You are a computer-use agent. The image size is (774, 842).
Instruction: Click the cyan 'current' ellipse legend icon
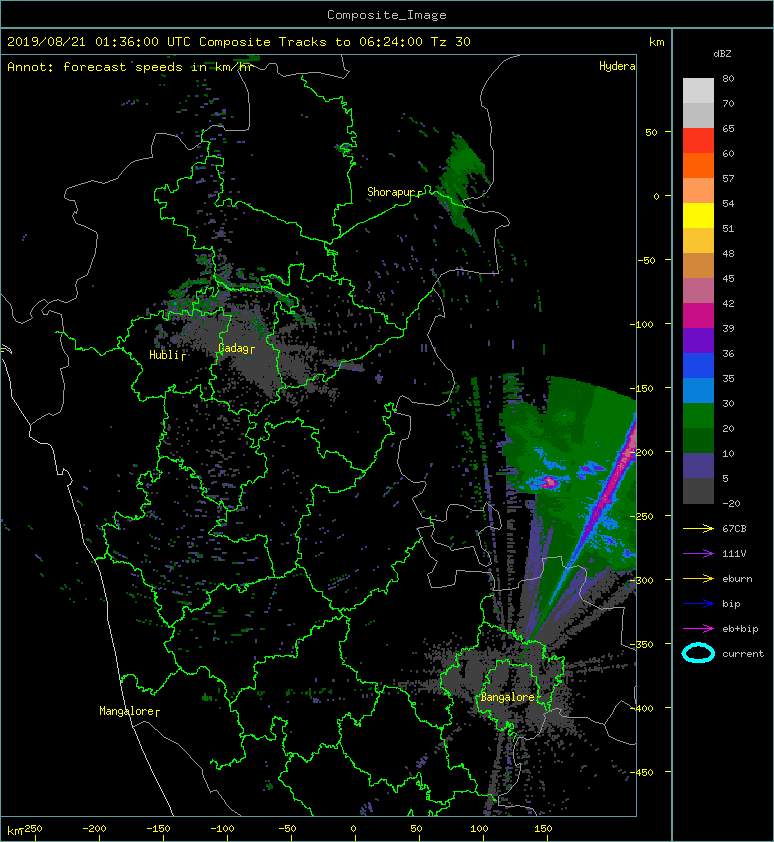698,653
